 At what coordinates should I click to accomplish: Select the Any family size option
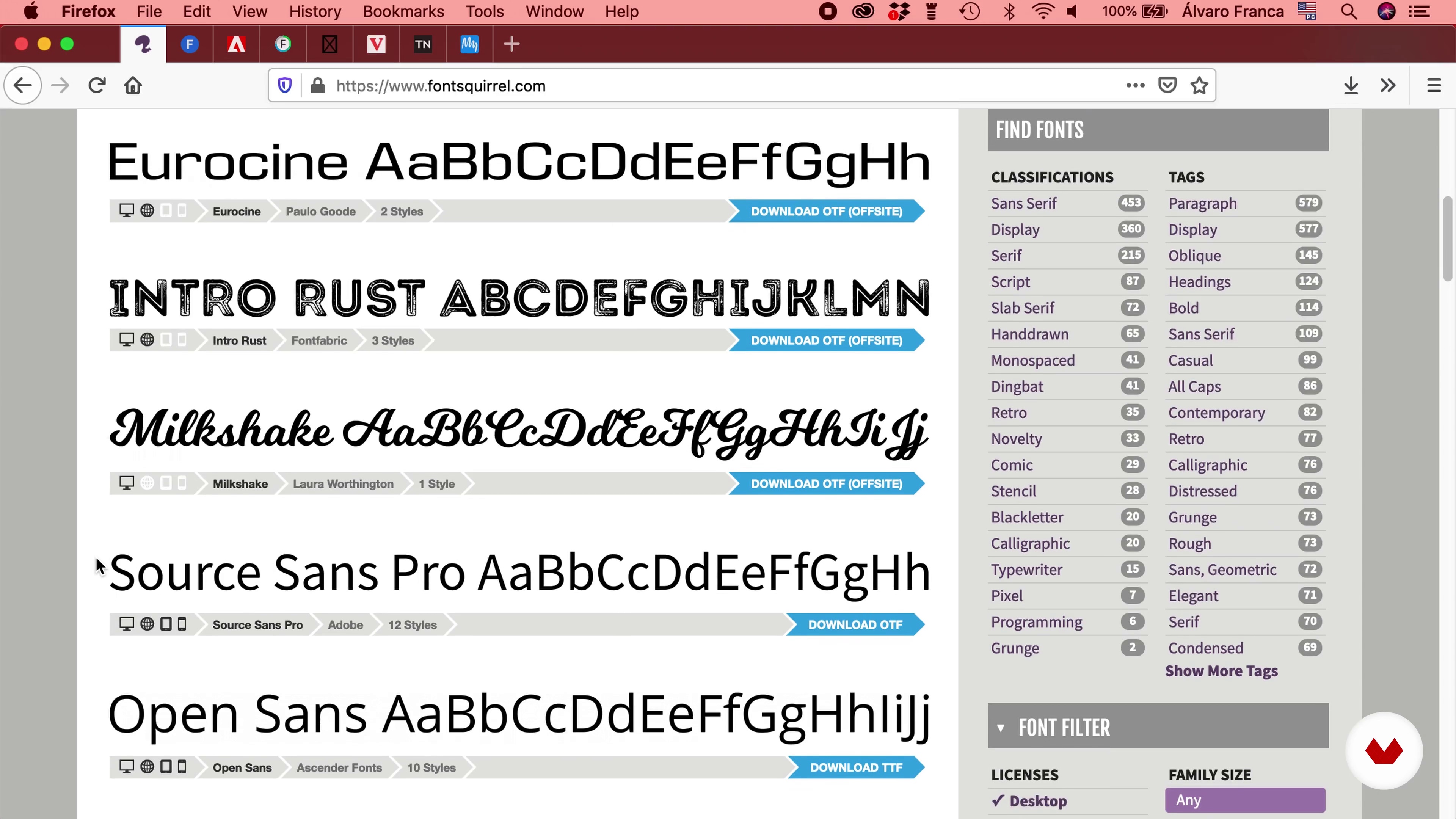[1244, 800]
